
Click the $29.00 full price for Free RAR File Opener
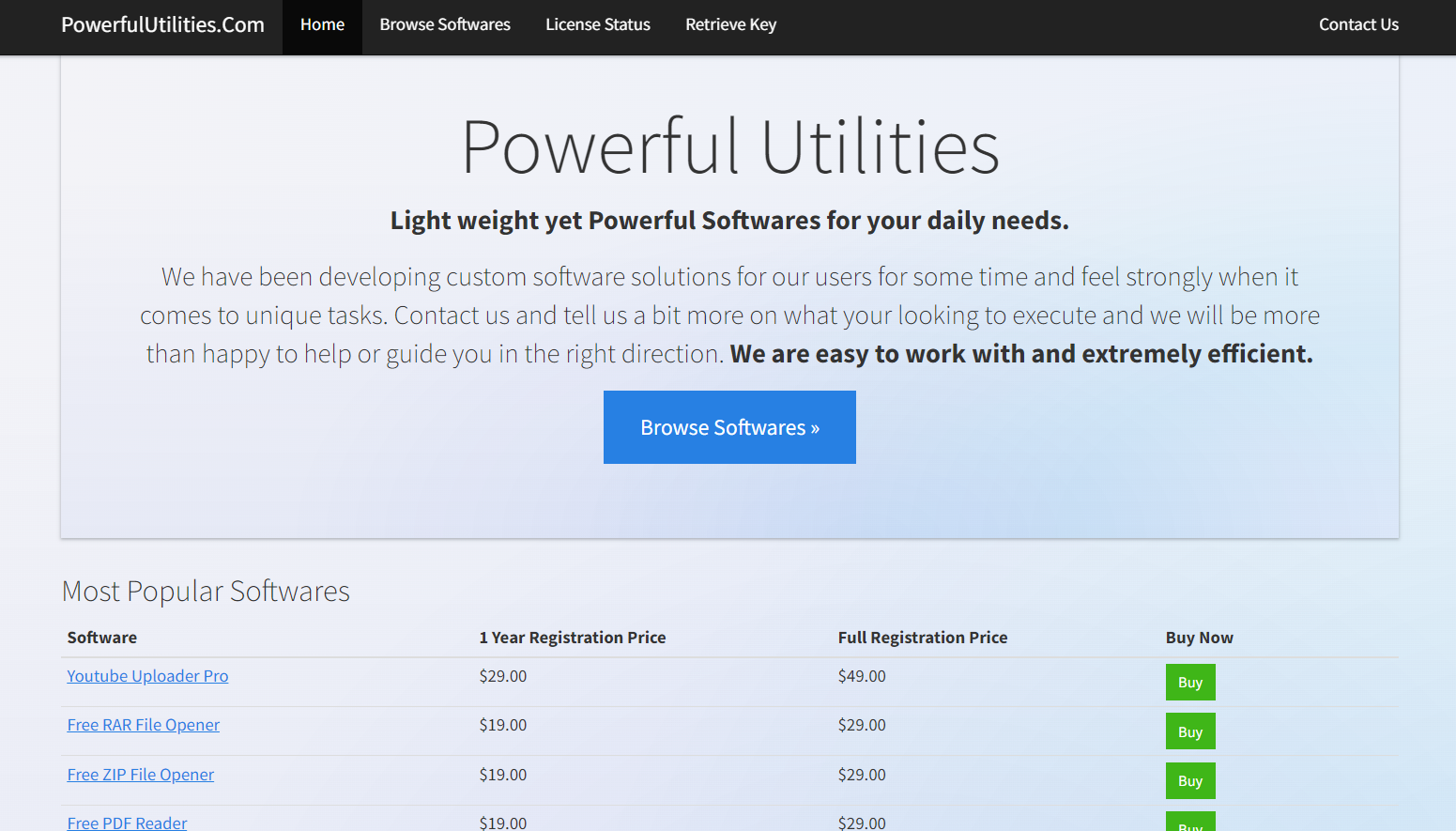(862, 725)
